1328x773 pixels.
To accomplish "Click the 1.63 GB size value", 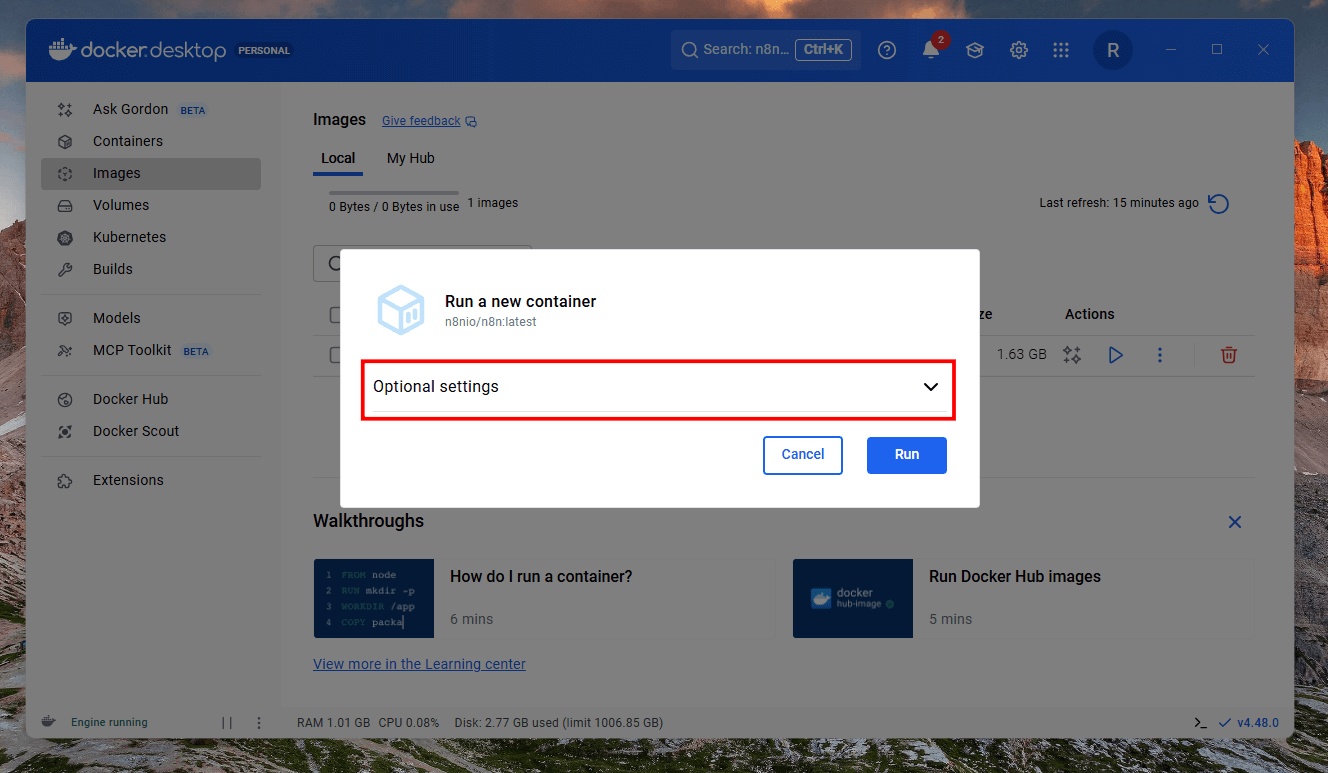I will click(1022, 355).
